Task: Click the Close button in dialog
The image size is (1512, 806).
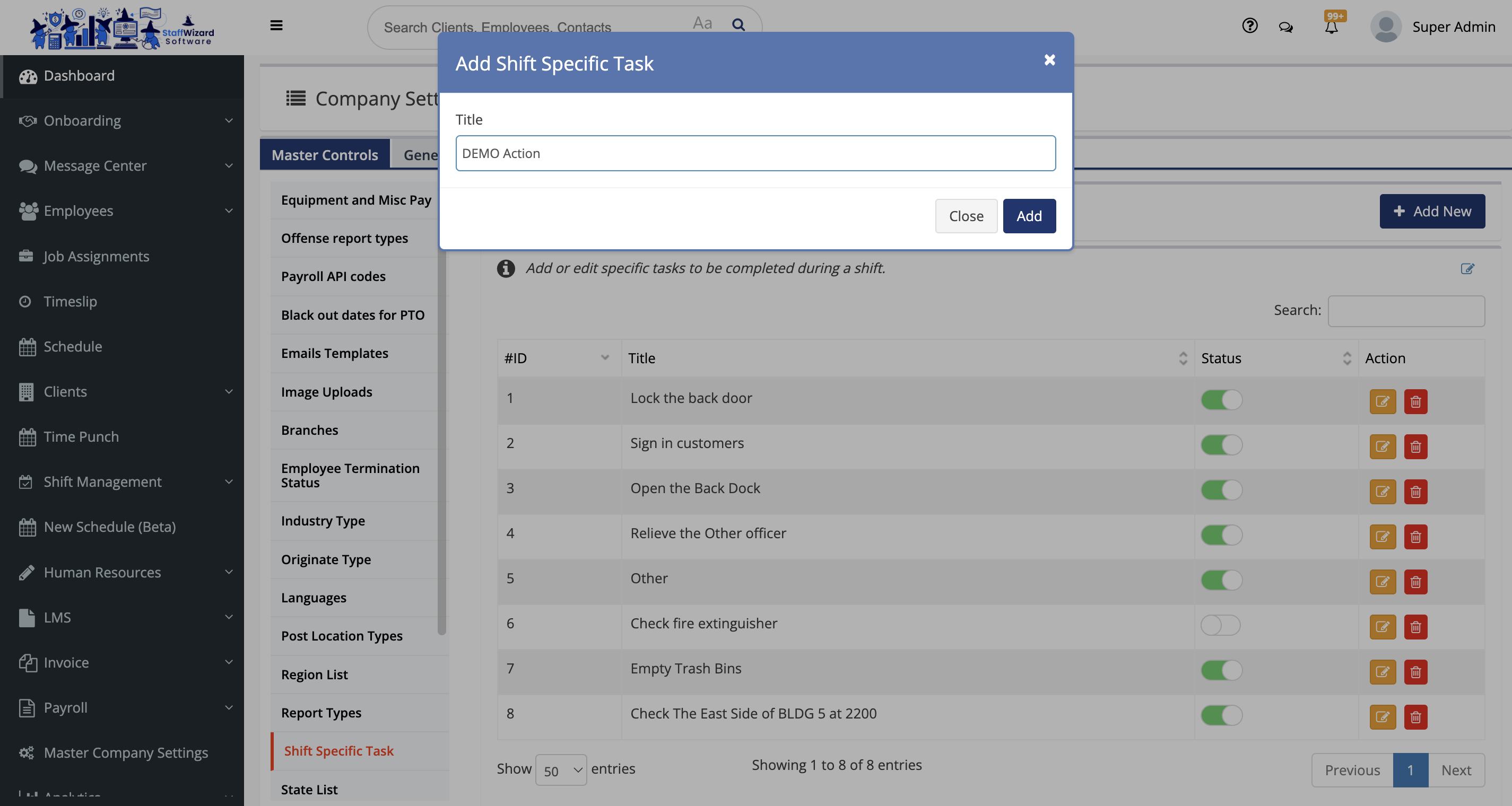Action: pos(966,216)
